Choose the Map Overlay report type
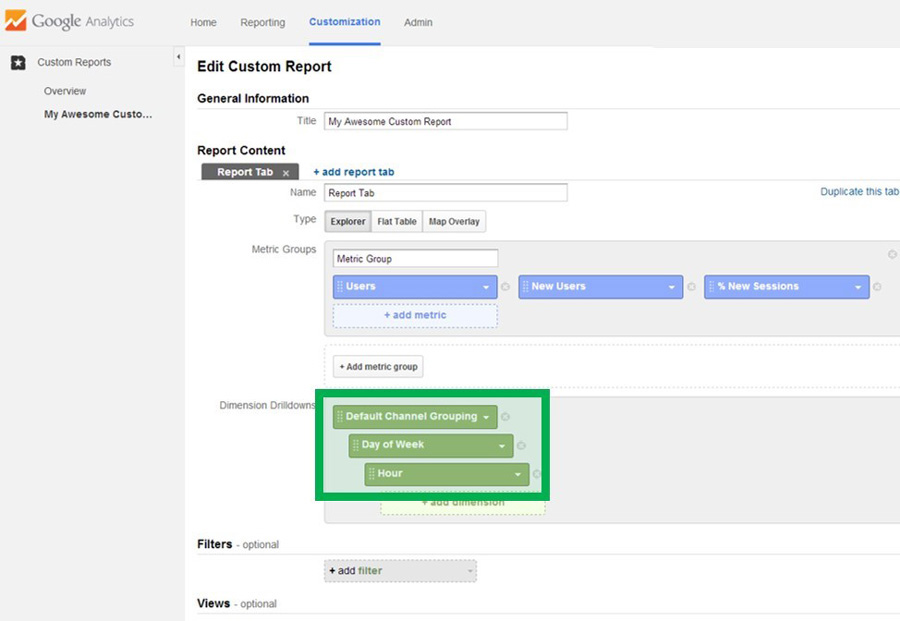 [454, 221]
